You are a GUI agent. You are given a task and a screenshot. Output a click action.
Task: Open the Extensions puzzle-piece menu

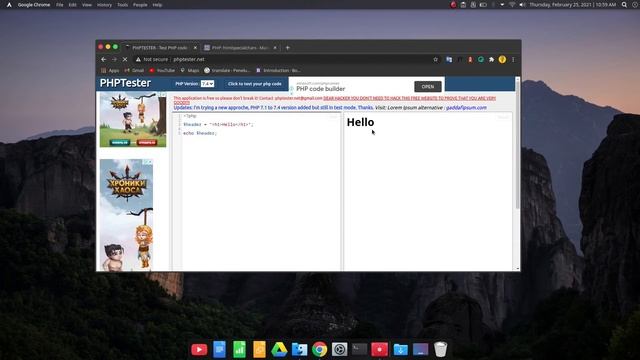tap(491, 60)
